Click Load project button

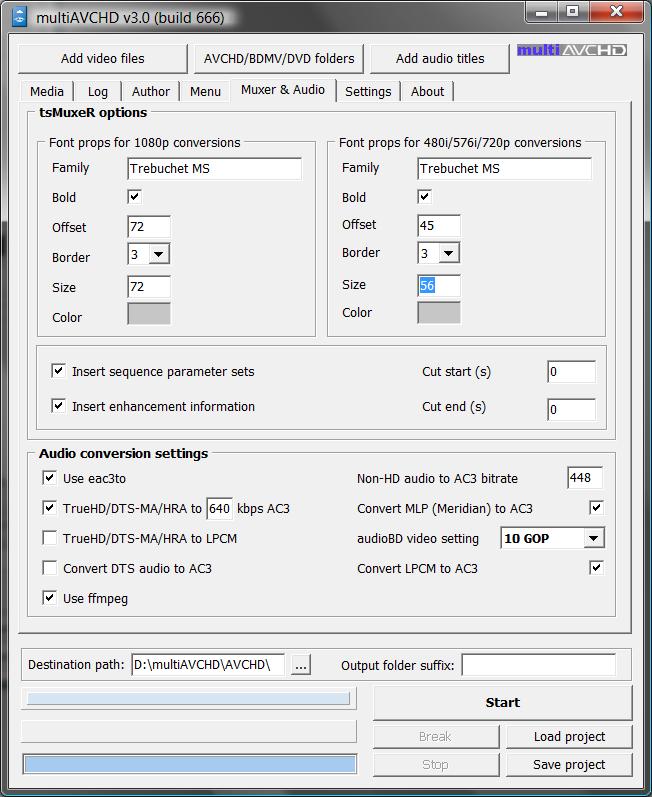(569, 737)
